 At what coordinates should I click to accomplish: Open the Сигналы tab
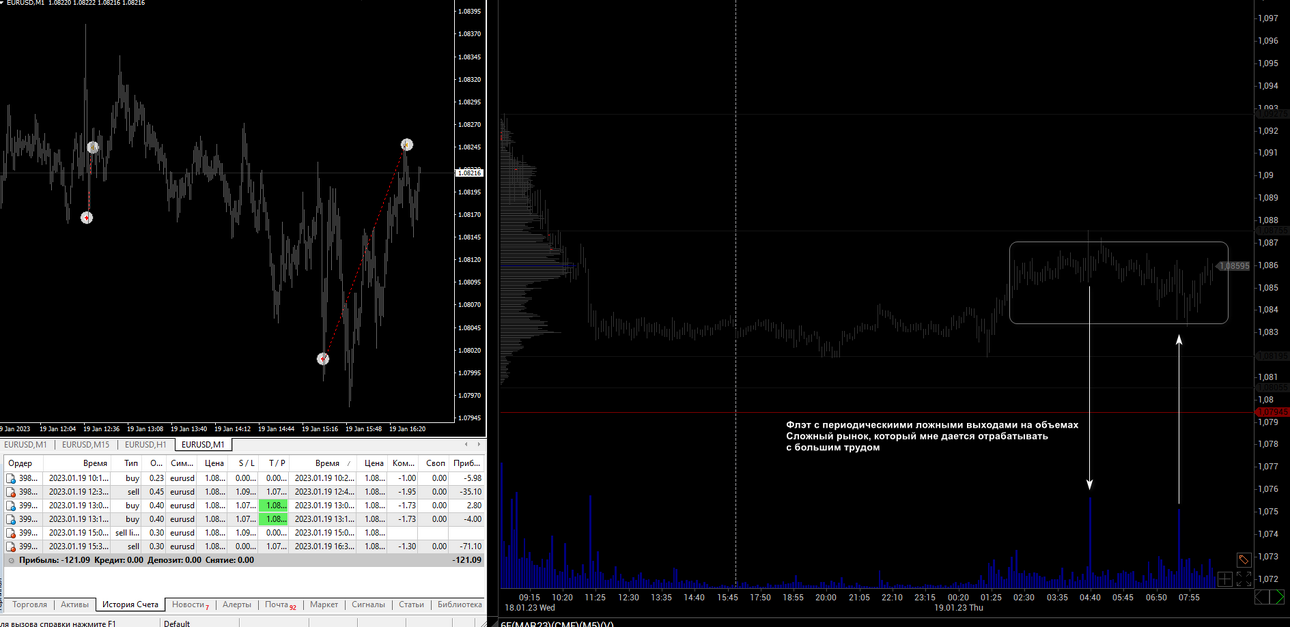point(369,604)
